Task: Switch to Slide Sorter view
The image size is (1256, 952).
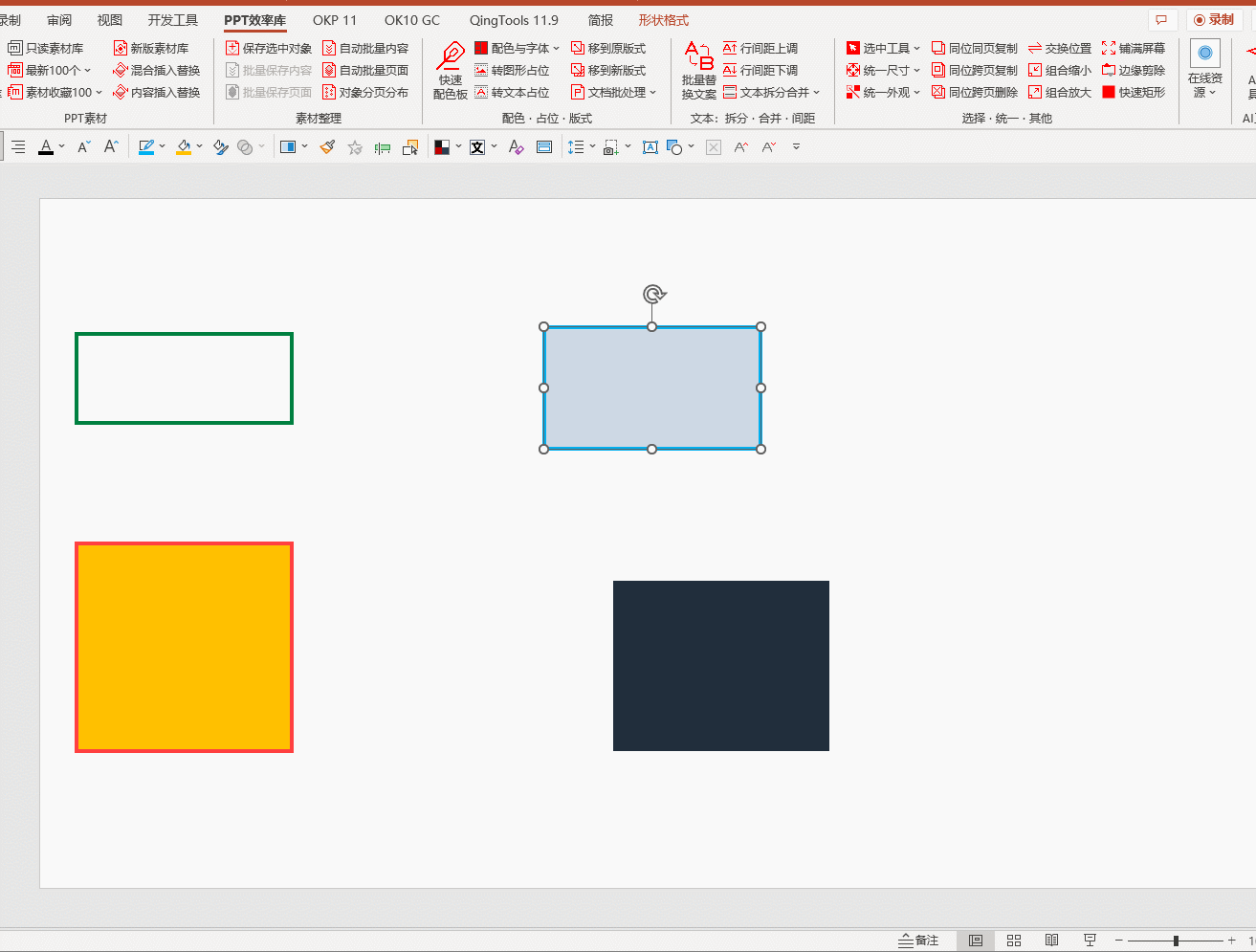Action: pyautogui.click(x=1014, y=941)
